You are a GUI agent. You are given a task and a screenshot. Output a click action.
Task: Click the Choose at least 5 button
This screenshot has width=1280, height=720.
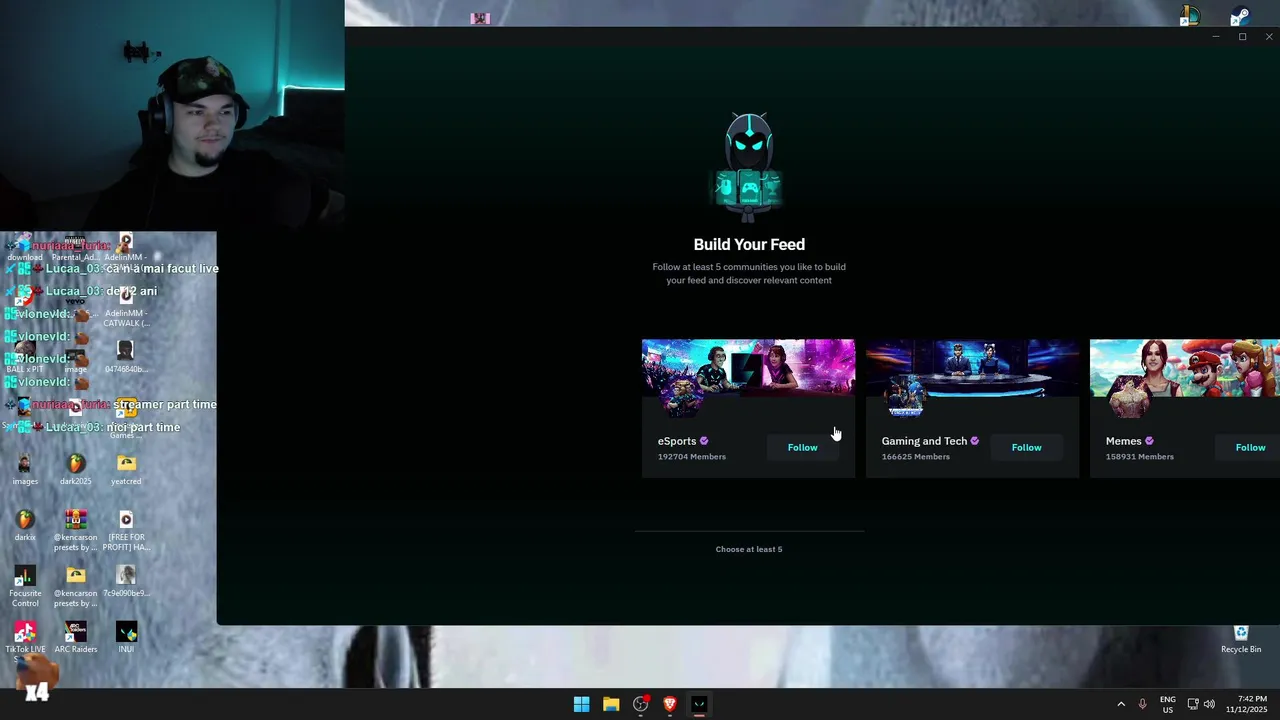click(749, 549)
